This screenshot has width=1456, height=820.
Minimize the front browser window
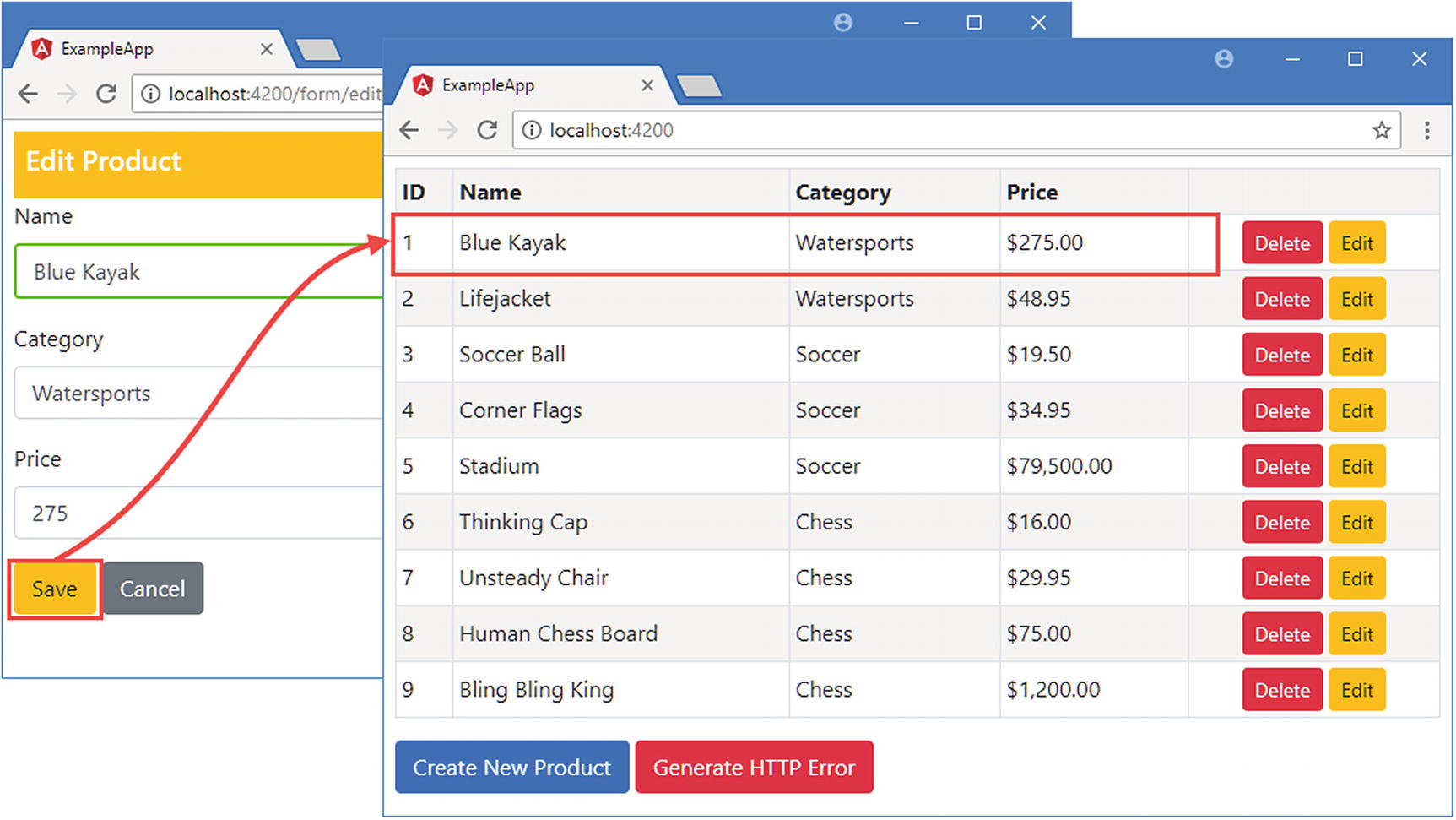tap(1292, 59)
